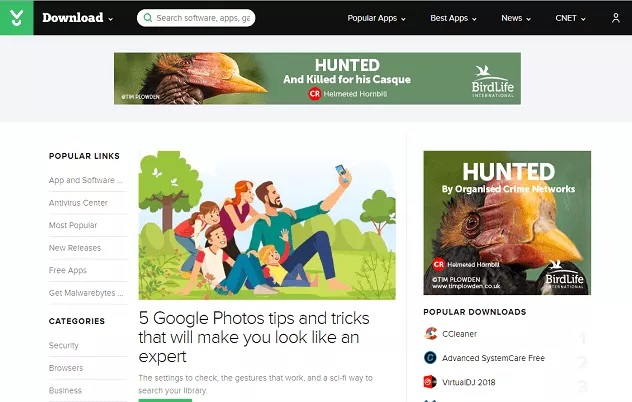Open the Google Photos tips article headline
The width and height of the screenshot is (632, 402).
(254, 337)
